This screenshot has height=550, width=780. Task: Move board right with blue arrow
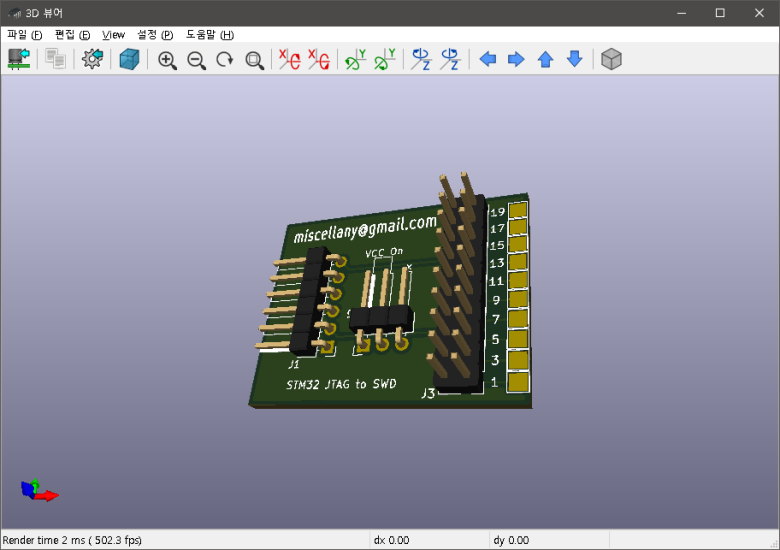coord(516,59)
